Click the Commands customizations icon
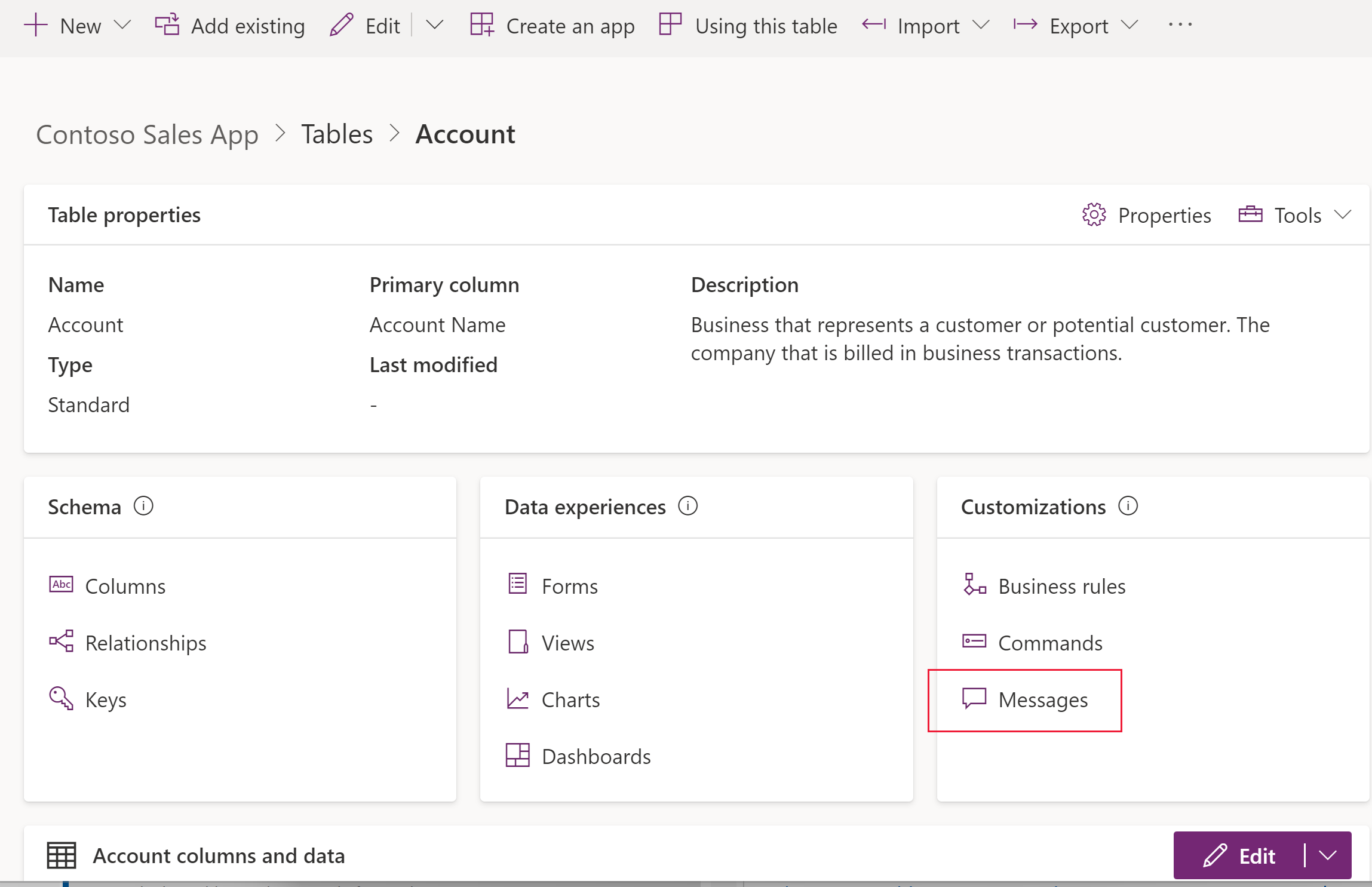The image size is (1372, 887). (x=975, y=641)
